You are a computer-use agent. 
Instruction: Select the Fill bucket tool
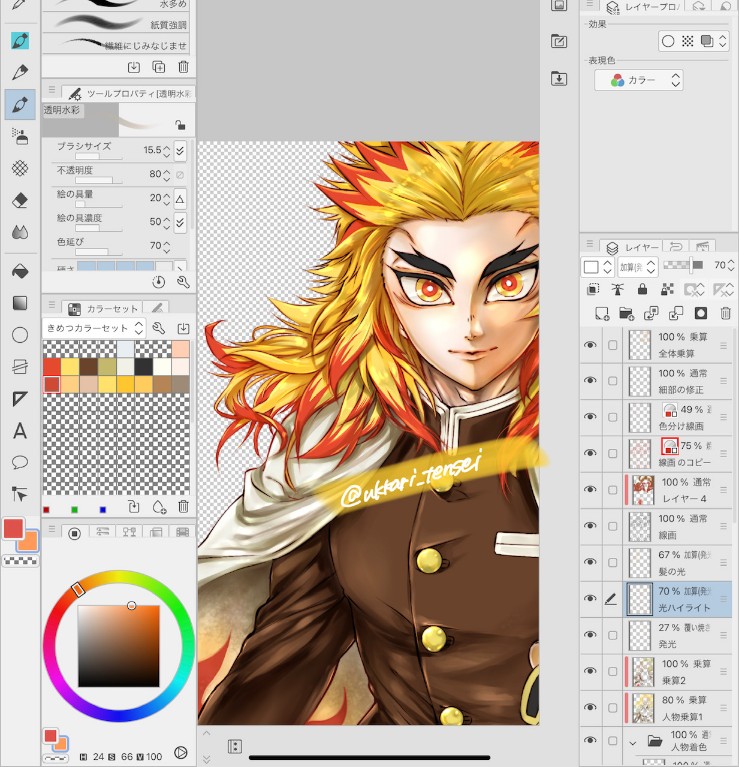pos(20,271)
